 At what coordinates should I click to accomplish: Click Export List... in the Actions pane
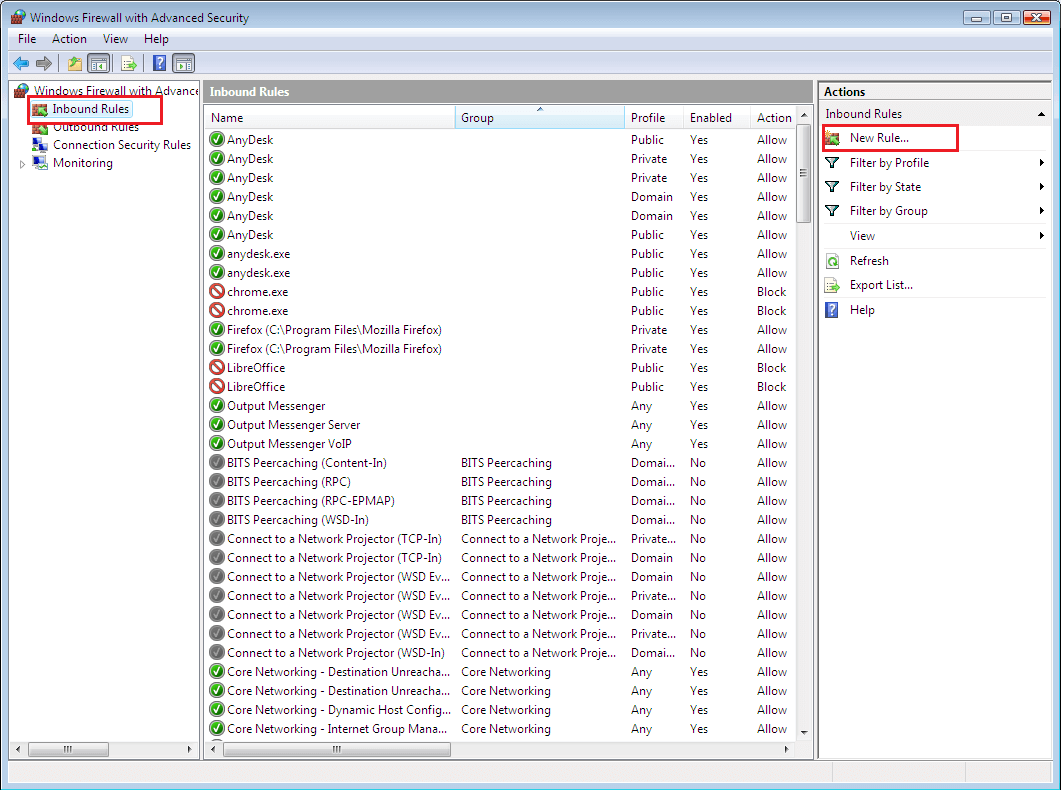[x=881, y=285]
